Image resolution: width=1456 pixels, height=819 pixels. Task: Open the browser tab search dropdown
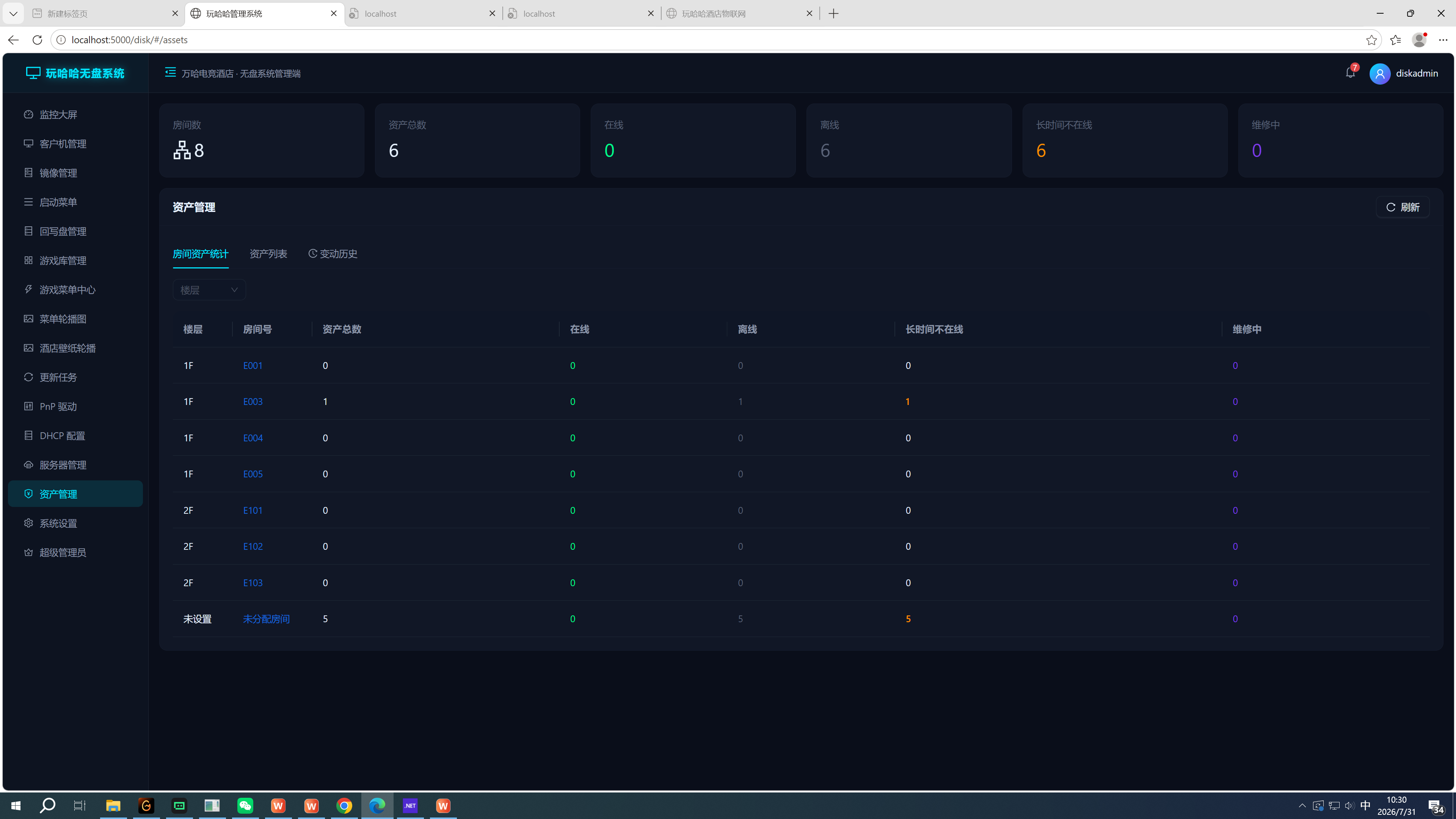coord(13,14)
